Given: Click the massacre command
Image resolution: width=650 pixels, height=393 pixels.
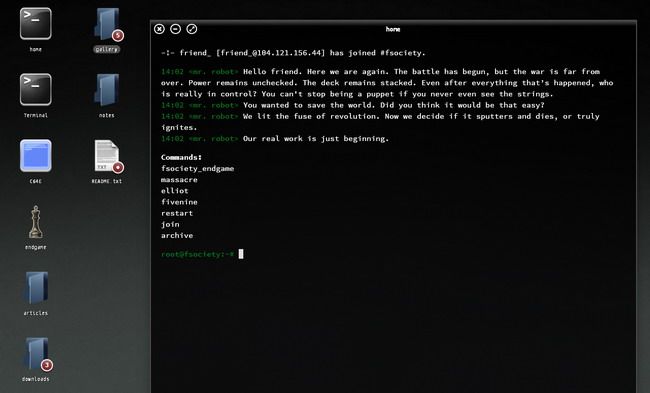Looking at the screenshot, I should [x=179, y=180].
